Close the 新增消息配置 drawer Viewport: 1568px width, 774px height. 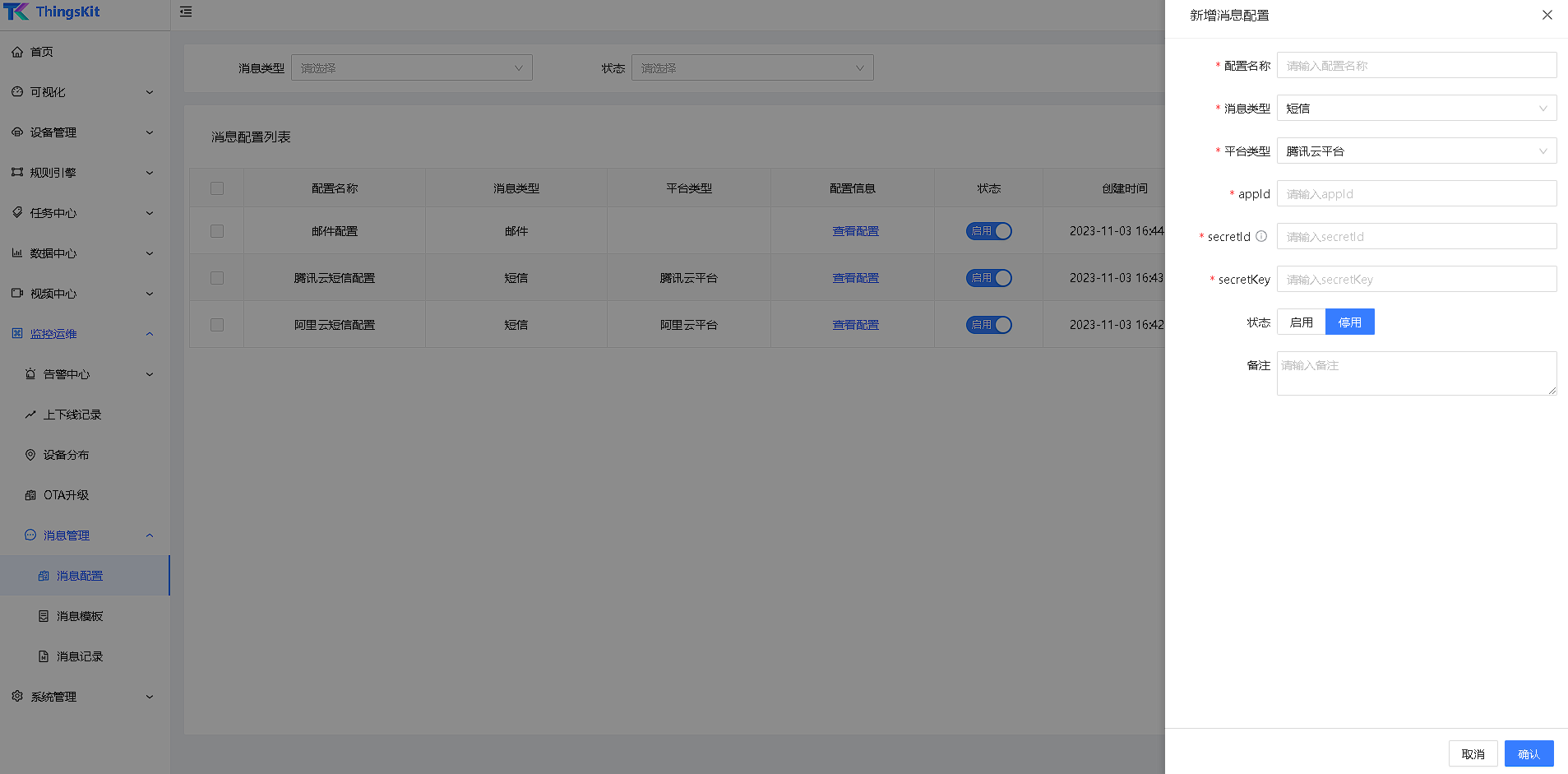1547,15
